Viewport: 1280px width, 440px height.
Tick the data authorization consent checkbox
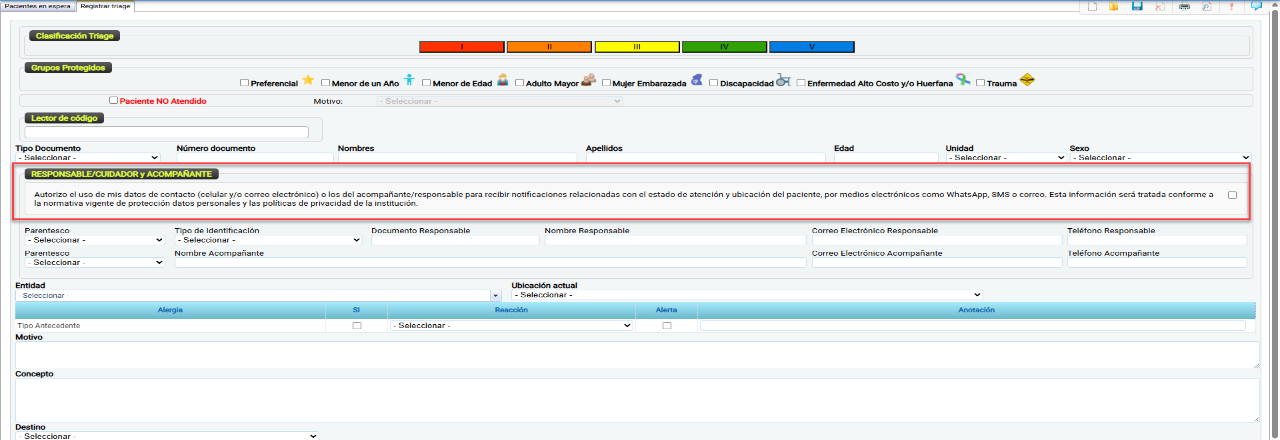click(x=1233, y=195)
